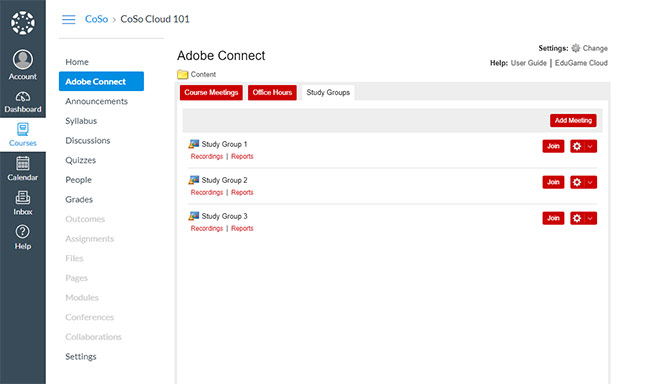Screen dimensions: 650x384
Task: Open the User Guide help link
Action: click(529, 63)
